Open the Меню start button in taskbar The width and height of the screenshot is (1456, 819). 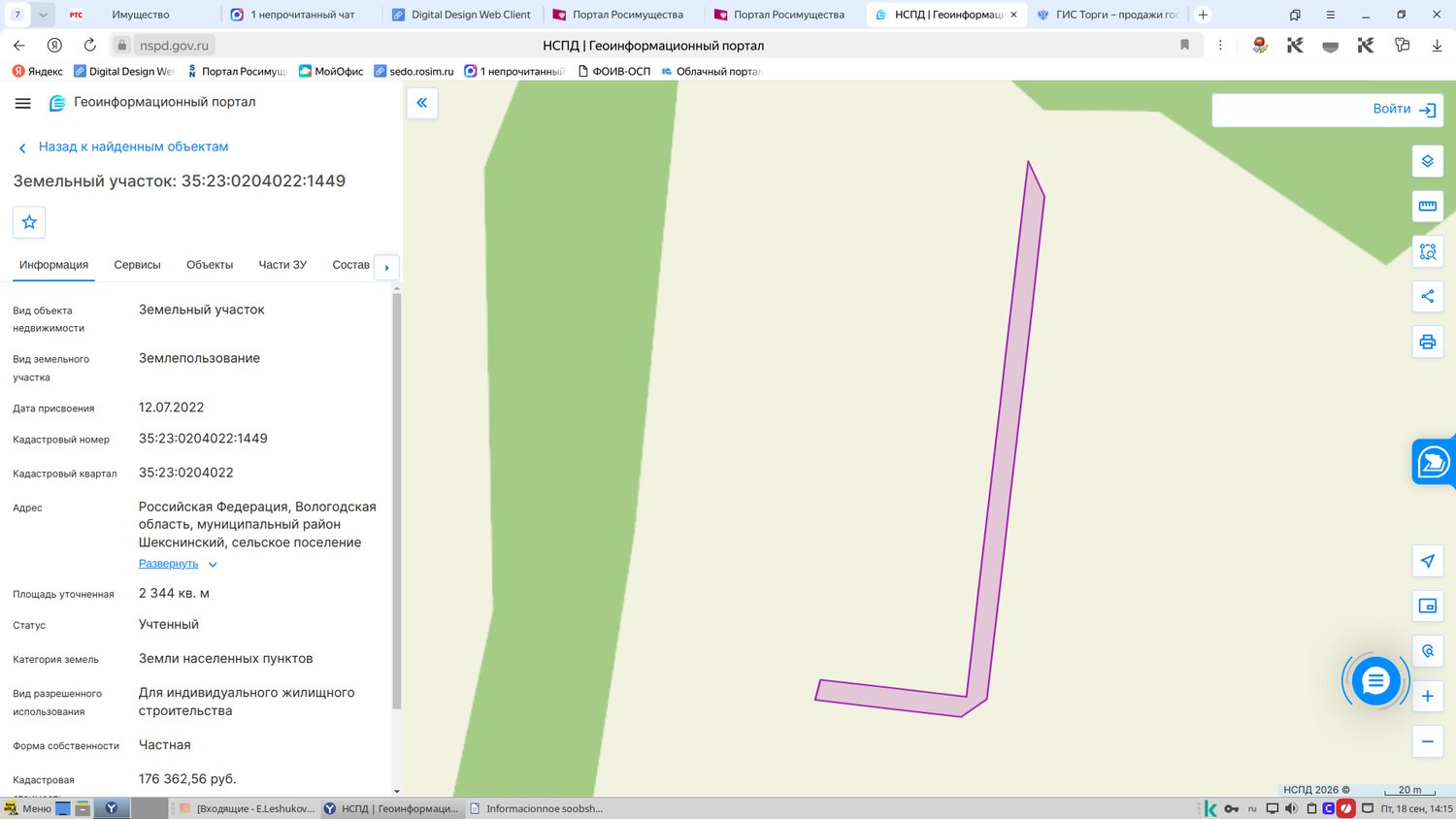[x=27, y=808]
